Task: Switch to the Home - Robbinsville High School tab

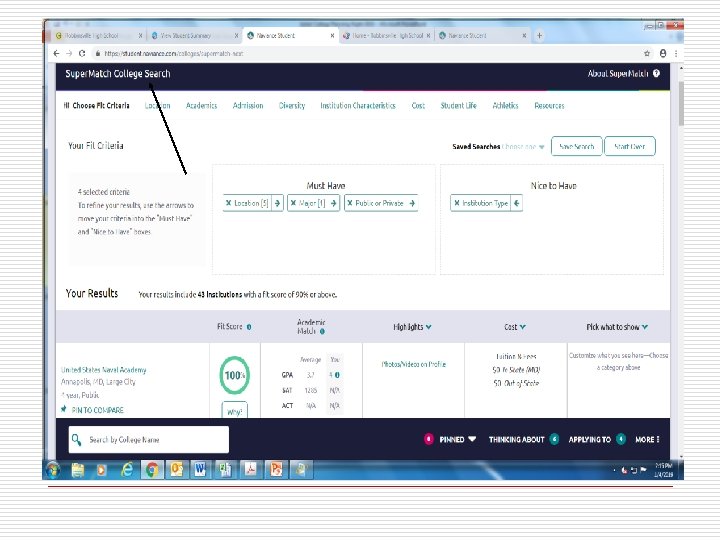Action: (x=386, y=35)
